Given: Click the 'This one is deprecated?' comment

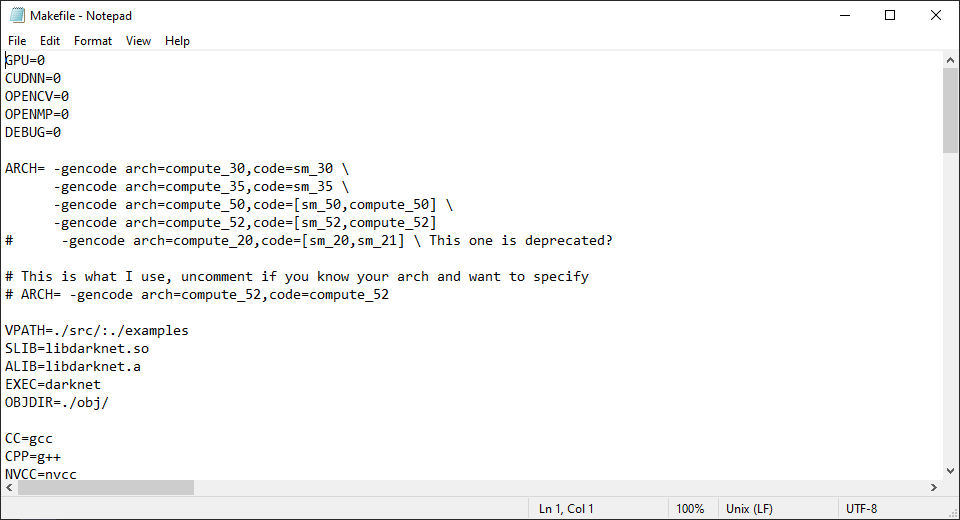Looking at the screenshot, I should [x=520, y=241].
